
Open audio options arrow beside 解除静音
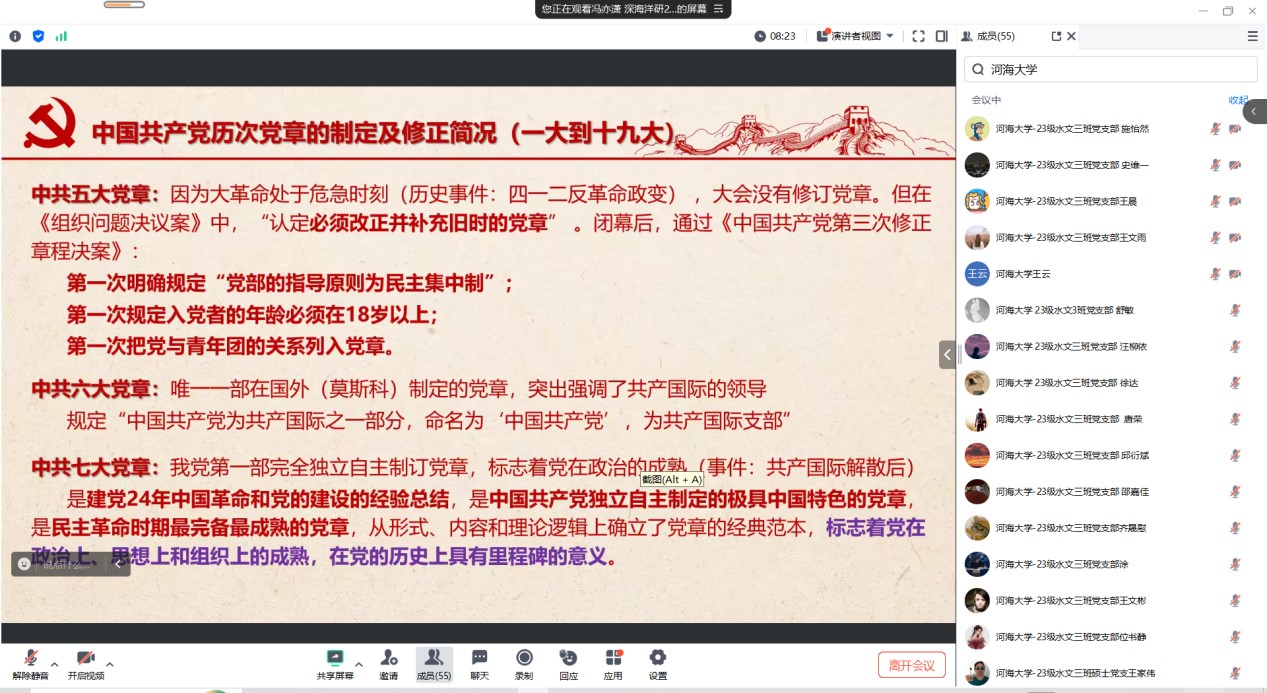coord(54,663)
